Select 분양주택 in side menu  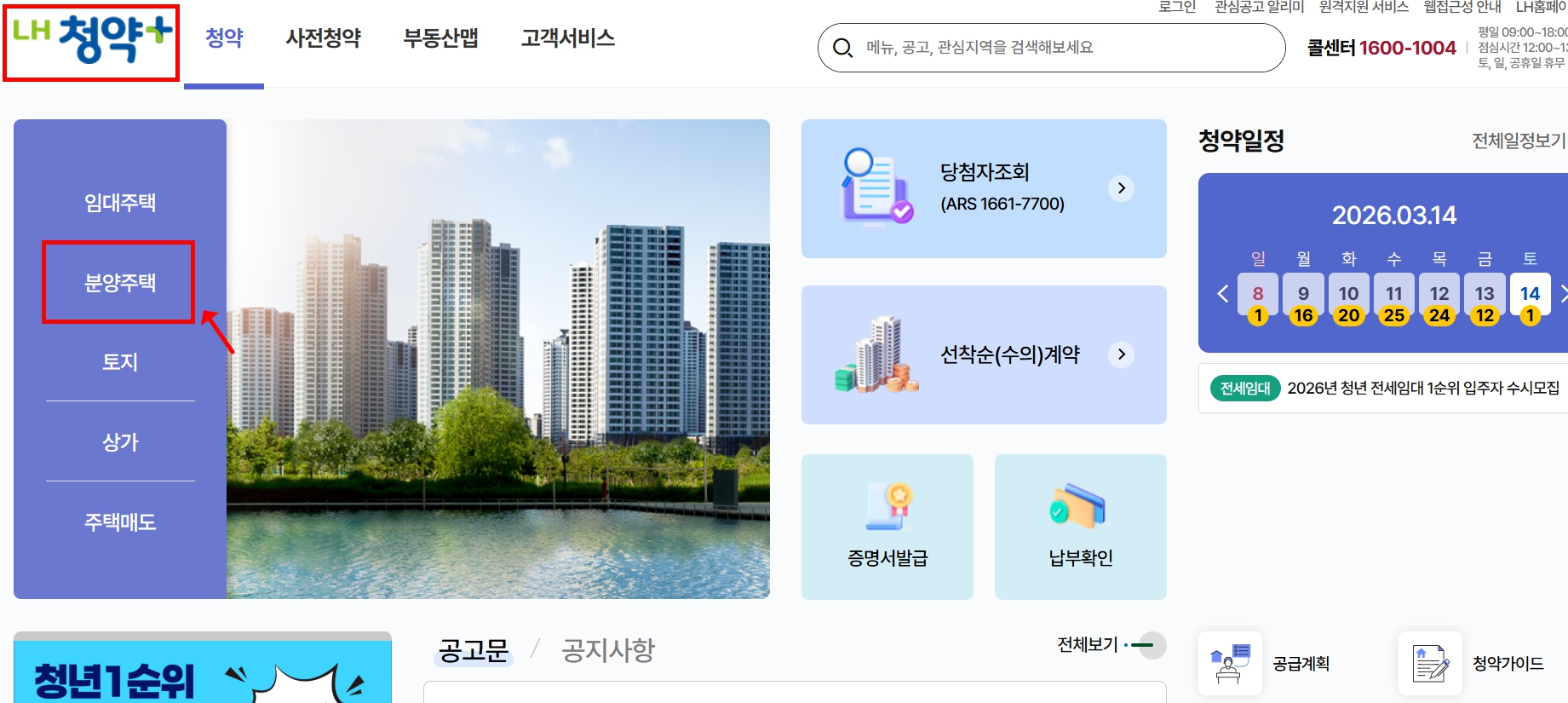click(120, 283)
